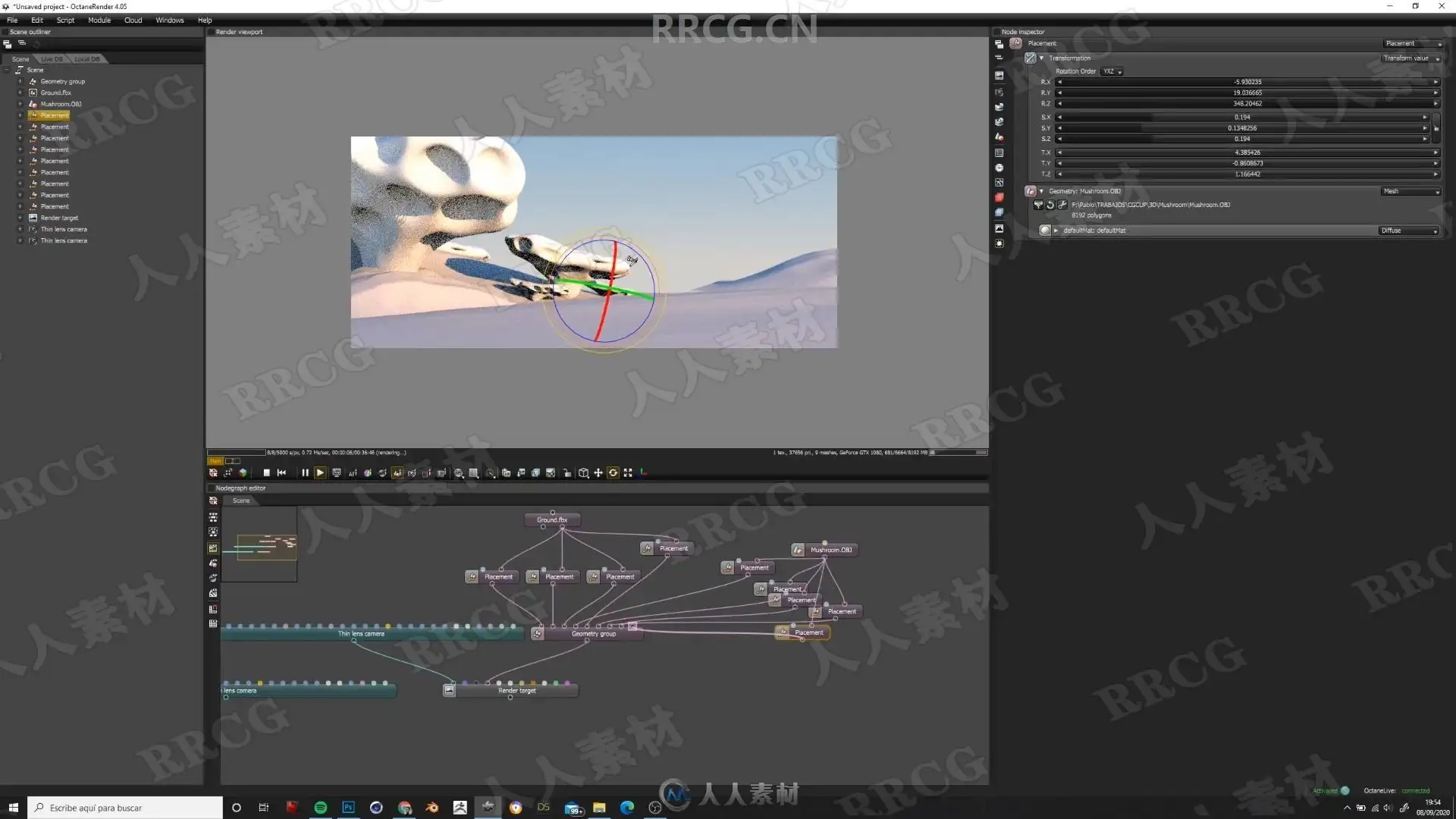
Task: Click the render priority monitor icon
Action: [x=337, y=472]
